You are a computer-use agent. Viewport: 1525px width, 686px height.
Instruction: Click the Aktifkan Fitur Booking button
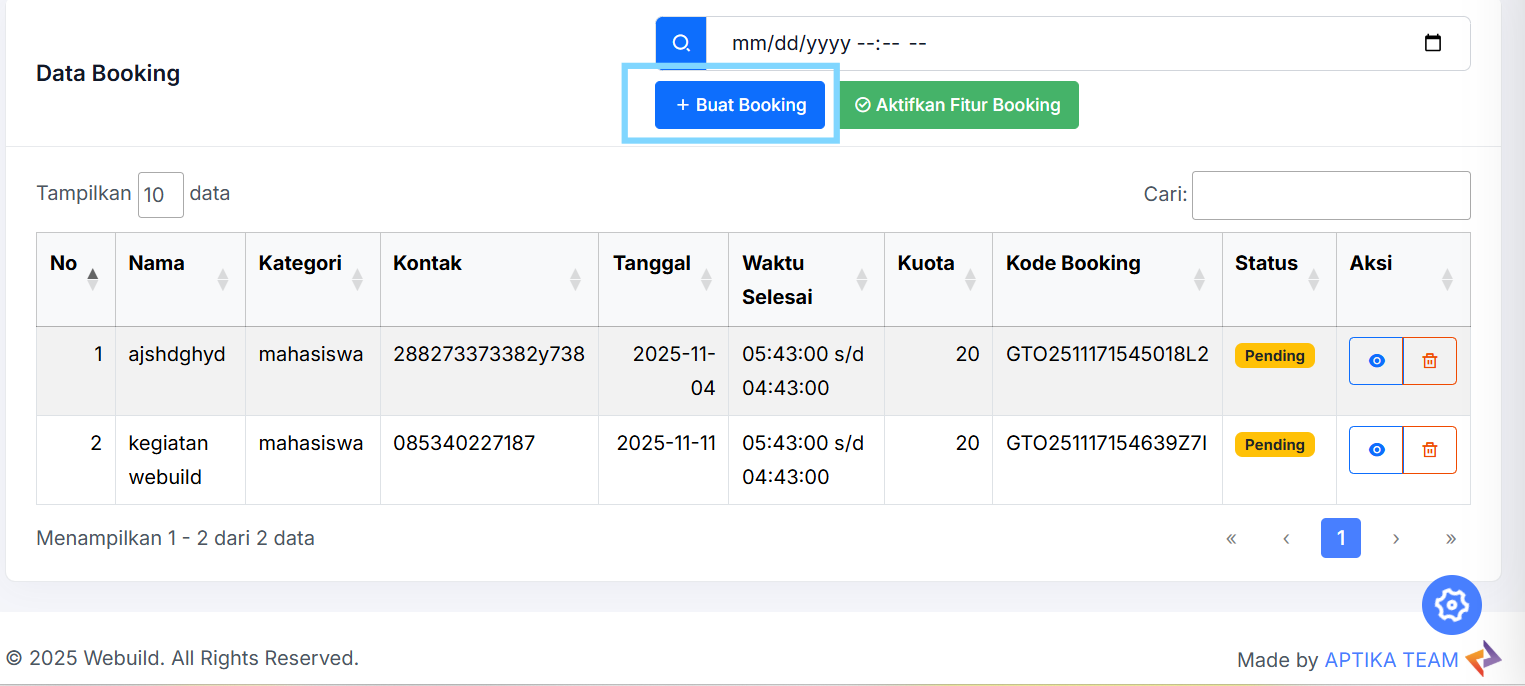coord(958,105)
